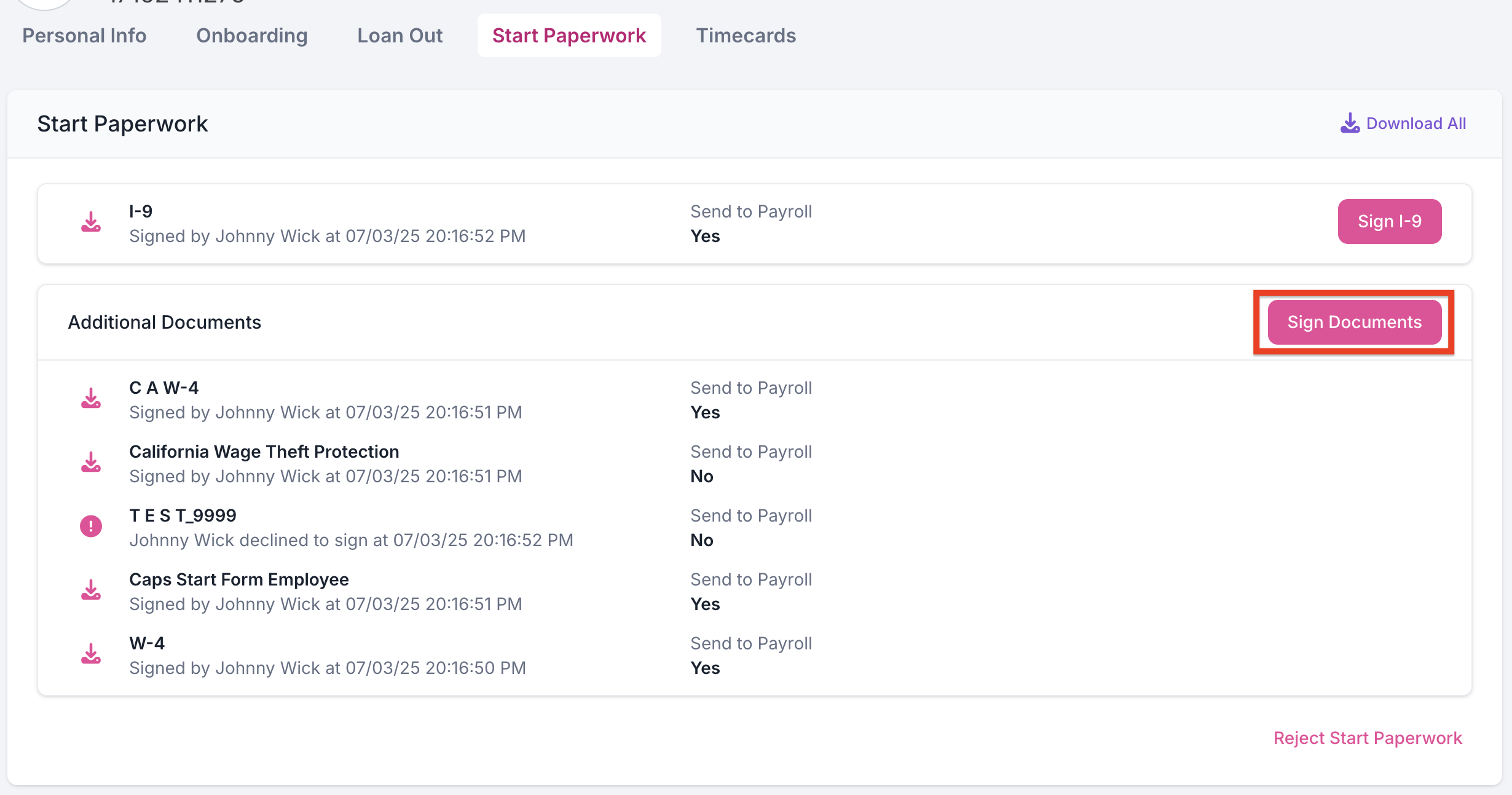
Task: Download the W-4 document icon
Action: pos(91,654)
